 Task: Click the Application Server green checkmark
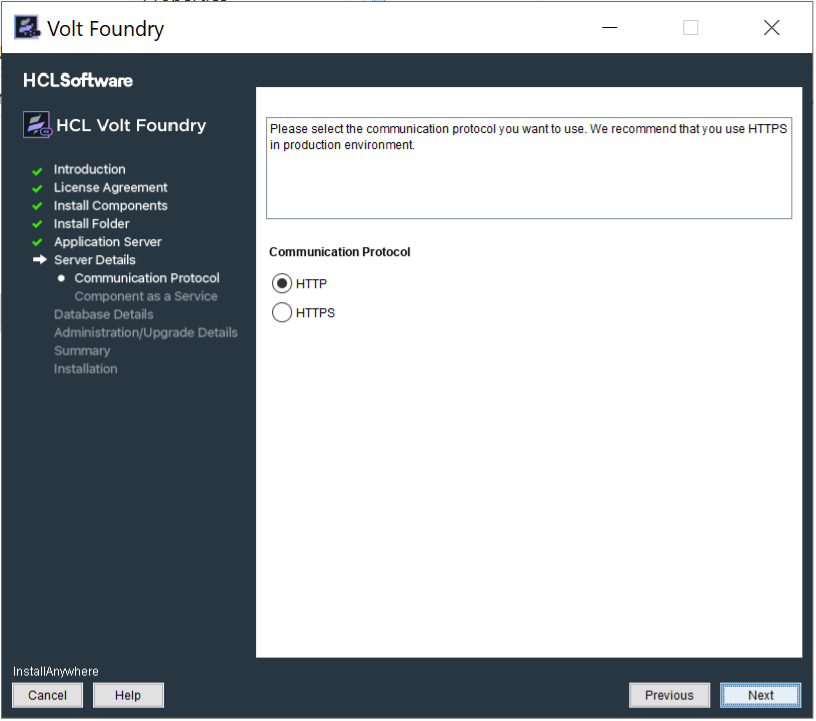coord(37,243)
